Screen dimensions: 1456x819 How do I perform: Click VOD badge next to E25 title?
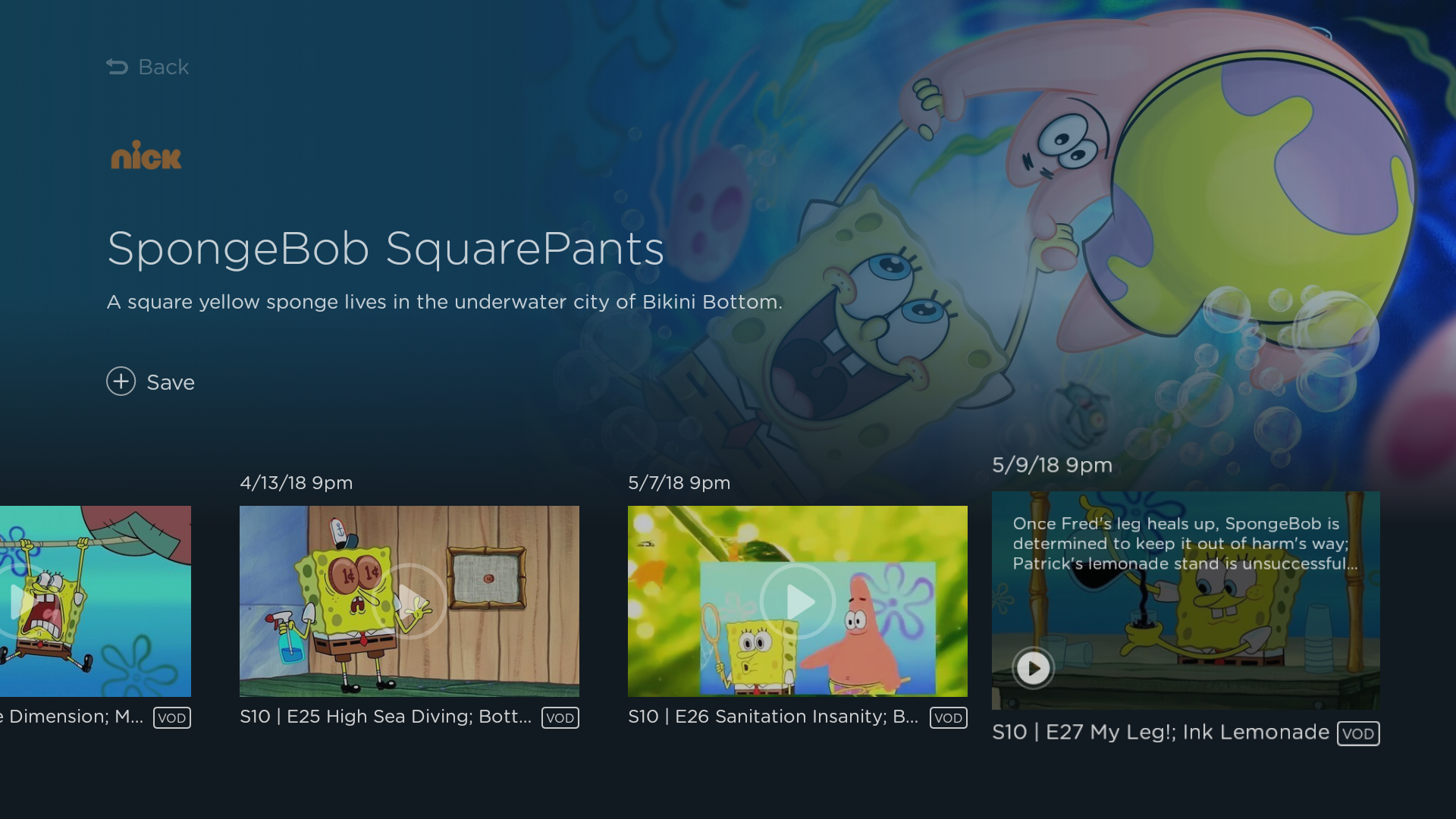click(560, 717)
